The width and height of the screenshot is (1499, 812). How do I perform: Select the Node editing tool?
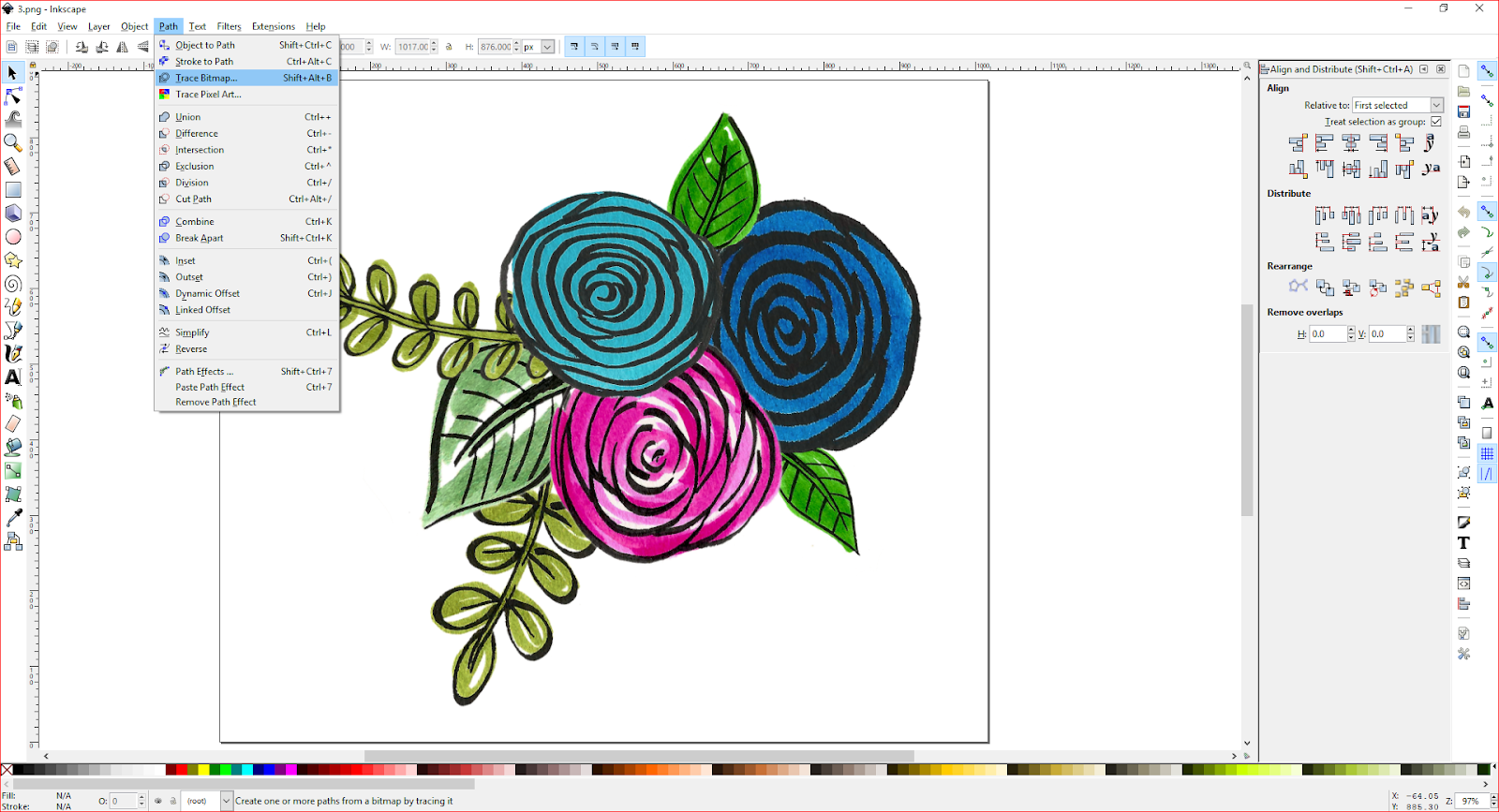coord(13,96)
